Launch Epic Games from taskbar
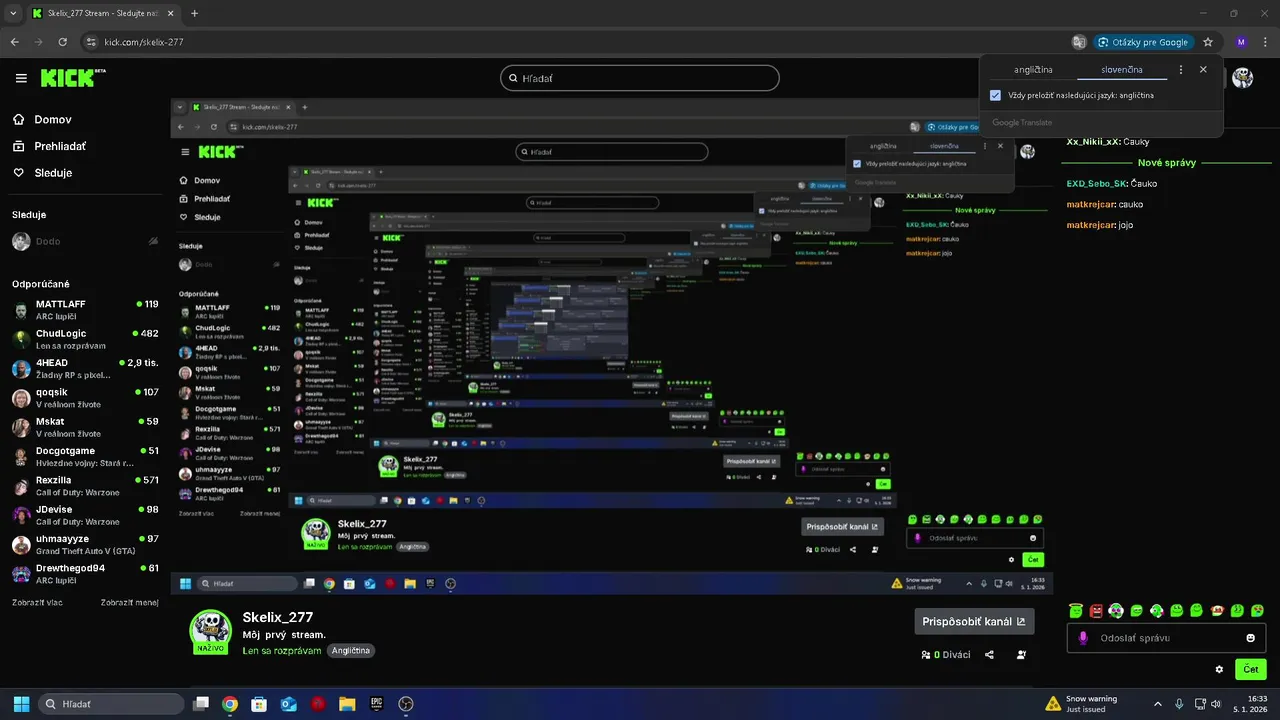Viewport: 1280px width, 720px height. point(376,704)
